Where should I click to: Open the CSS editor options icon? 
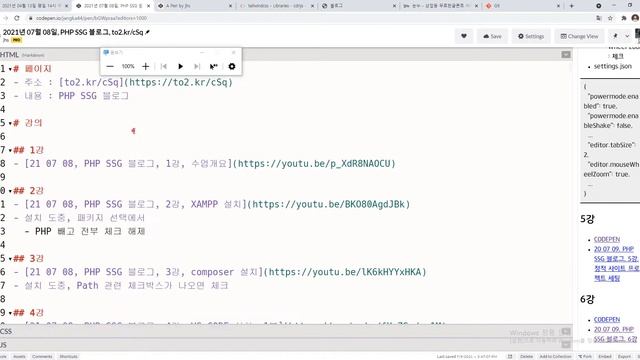[566, 331]
